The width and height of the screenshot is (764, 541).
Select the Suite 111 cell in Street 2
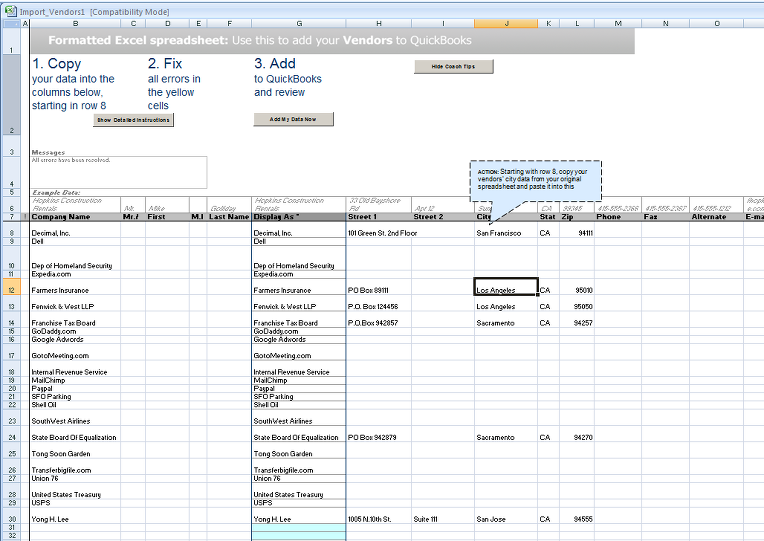pos(442,519)
